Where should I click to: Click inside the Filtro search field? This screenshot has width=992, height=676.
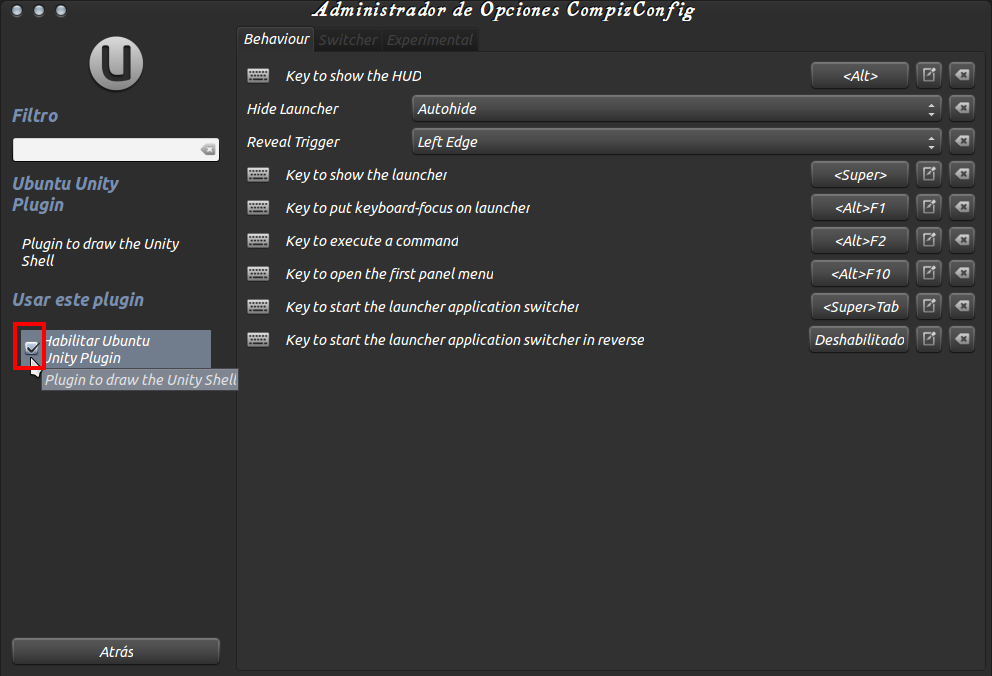[x=110, y=148]
